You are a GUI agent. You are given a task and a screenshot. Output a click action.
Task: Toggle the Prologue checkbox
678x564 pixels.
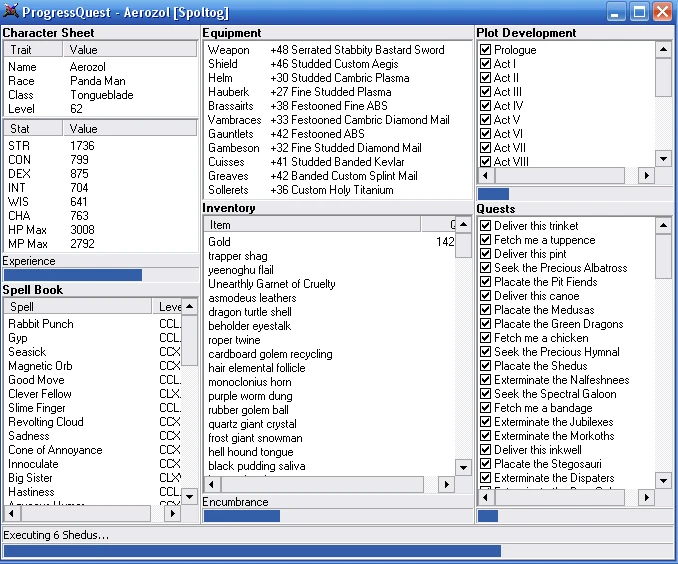point(486,50)
